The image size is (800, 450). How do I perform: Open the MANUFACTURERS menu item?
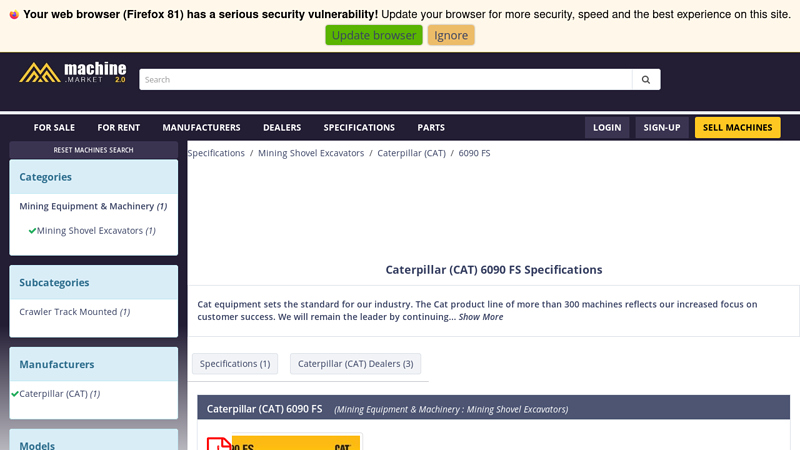point(202,128)
